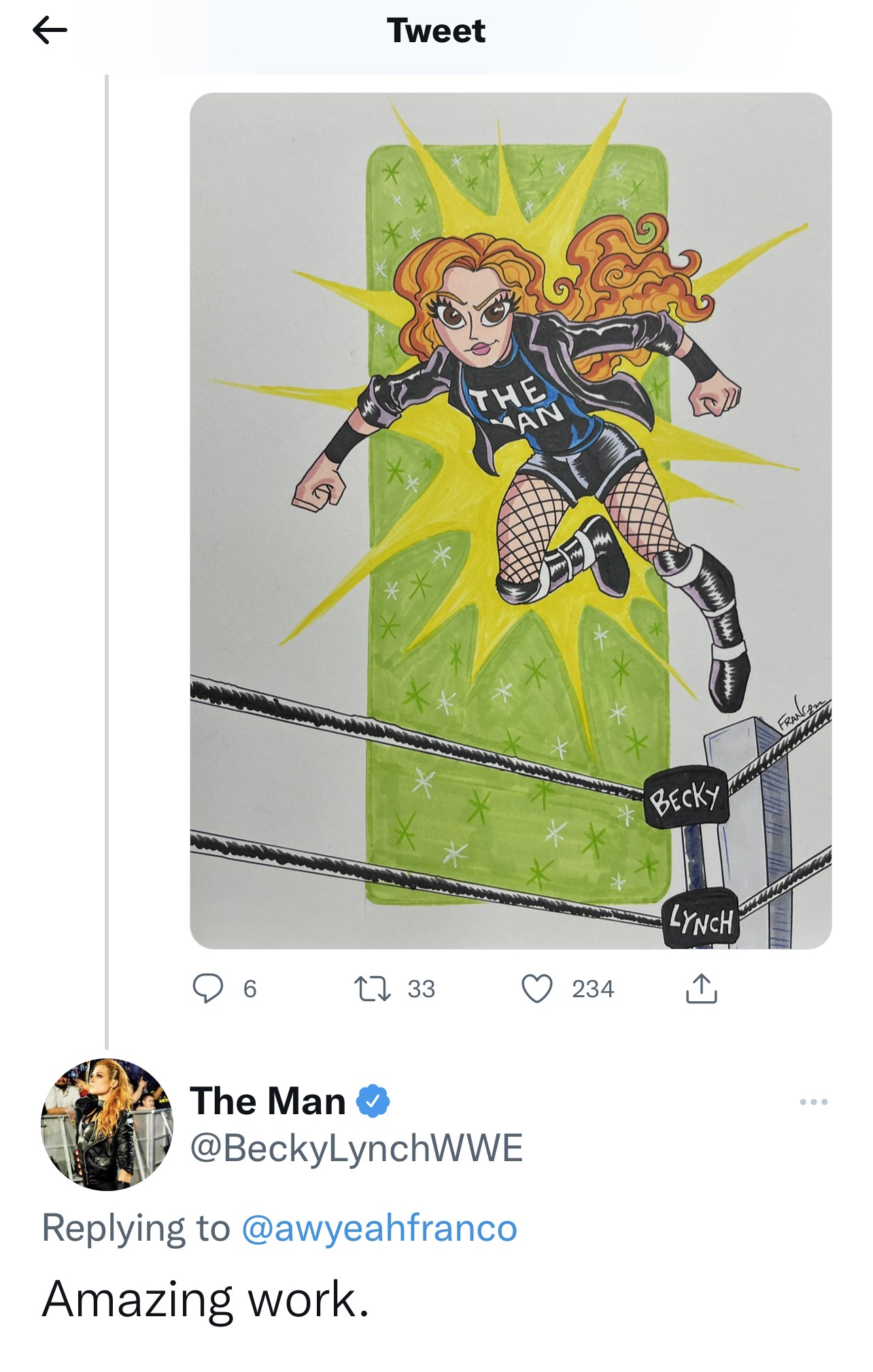
Task: Like the artwork tweet with the heart
Action: click(x=536, y=988)
